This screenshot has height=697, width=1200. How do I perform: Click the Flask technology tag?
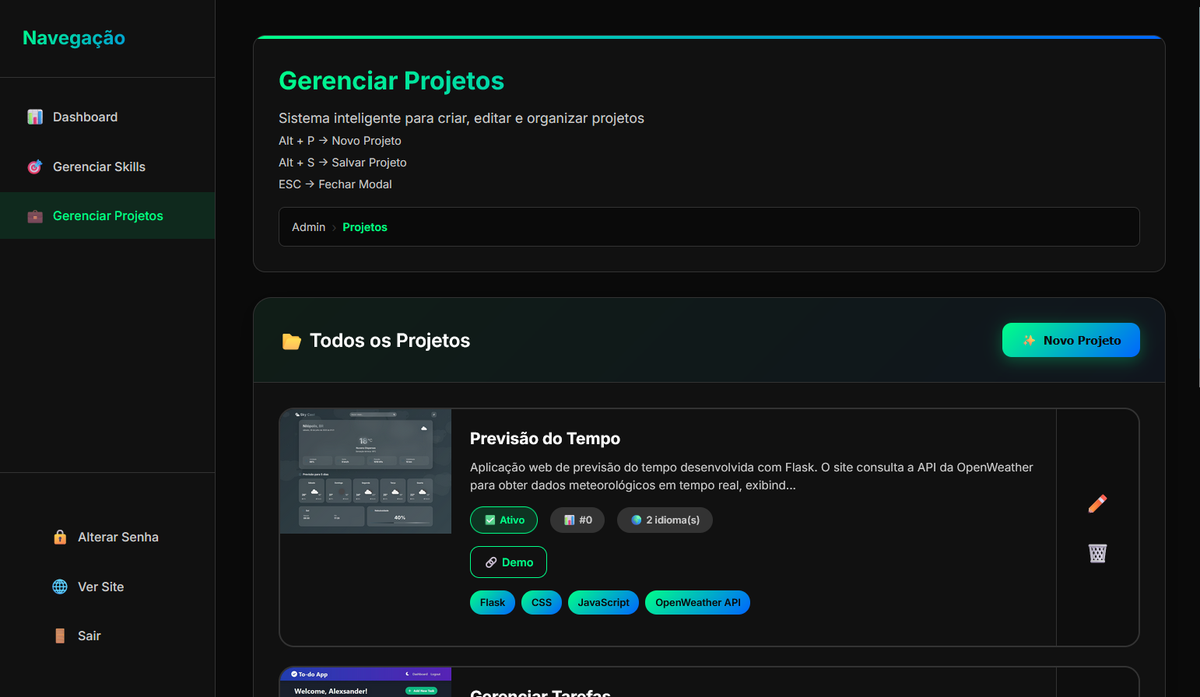[x=493, y=603]
